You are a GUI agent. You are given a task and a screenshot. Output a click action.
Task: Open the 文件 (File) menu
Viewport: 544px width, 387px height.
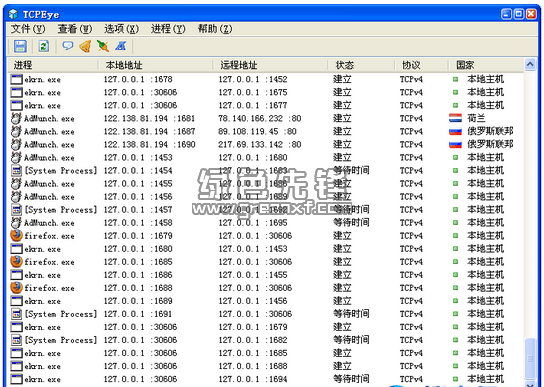[x=28, y=29]
